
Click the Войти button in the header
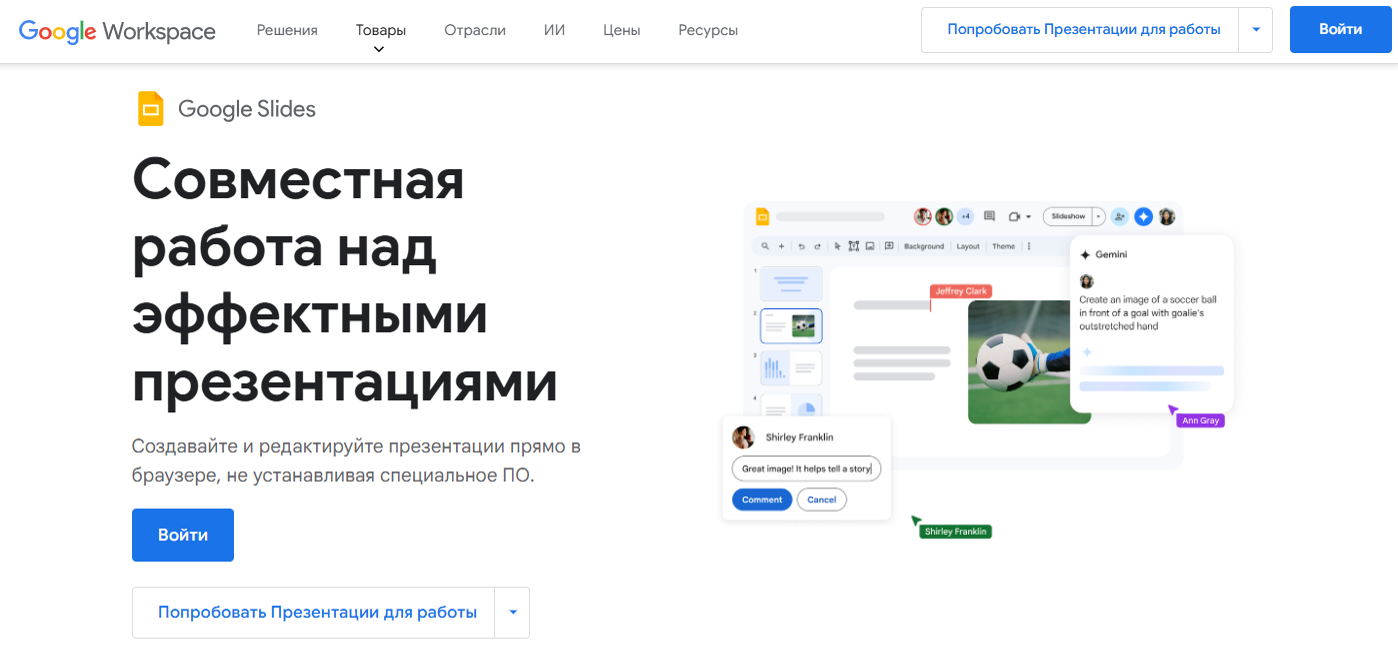click(x=1340, y=30)
